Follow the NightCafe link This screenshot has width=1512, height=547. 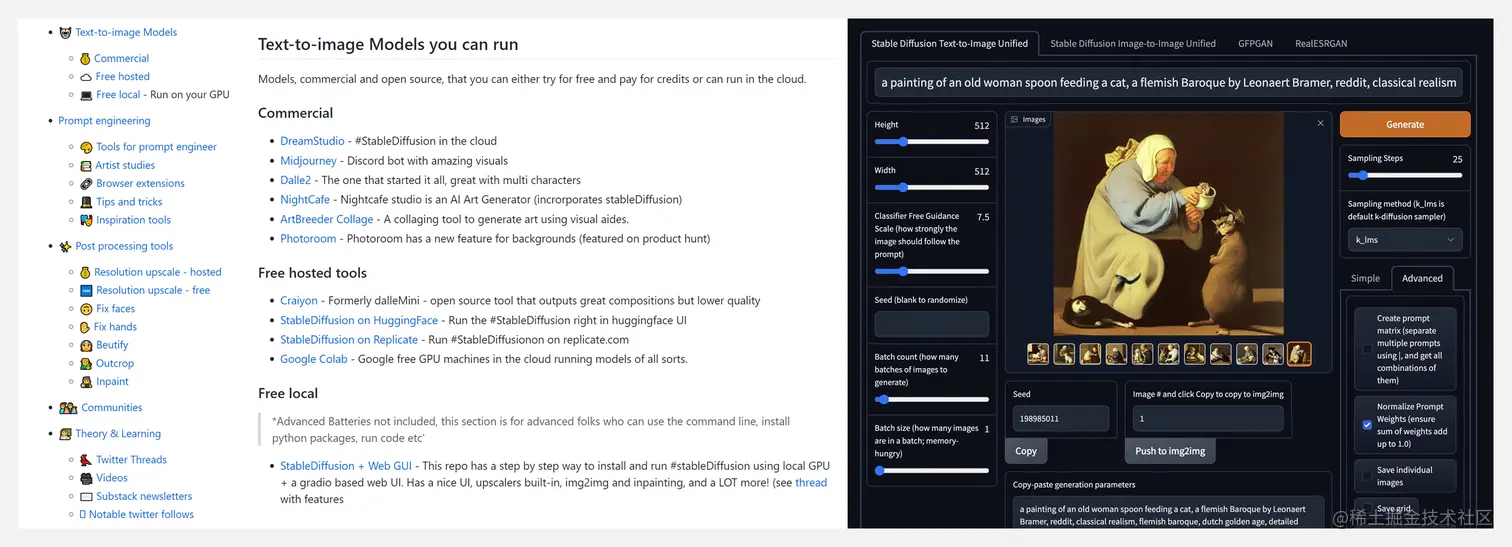click(x=305, y=200)
